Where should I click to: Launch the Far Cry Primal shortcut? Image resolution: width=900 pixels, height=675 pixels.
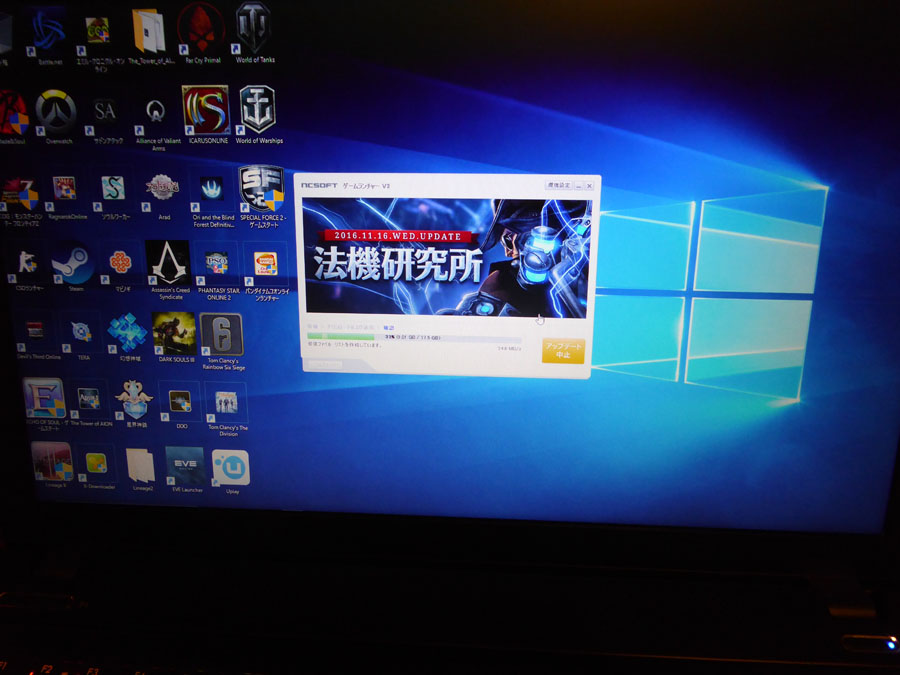click(x=201, y=32)
